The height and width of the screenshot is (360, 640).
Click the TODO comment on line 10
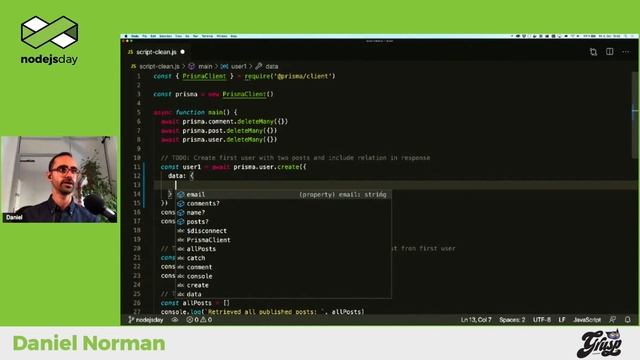[x=296, y=158]
